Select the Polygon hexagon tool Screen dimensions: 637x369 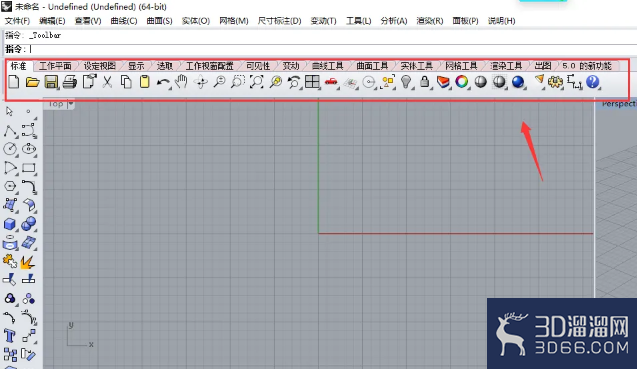10,186
